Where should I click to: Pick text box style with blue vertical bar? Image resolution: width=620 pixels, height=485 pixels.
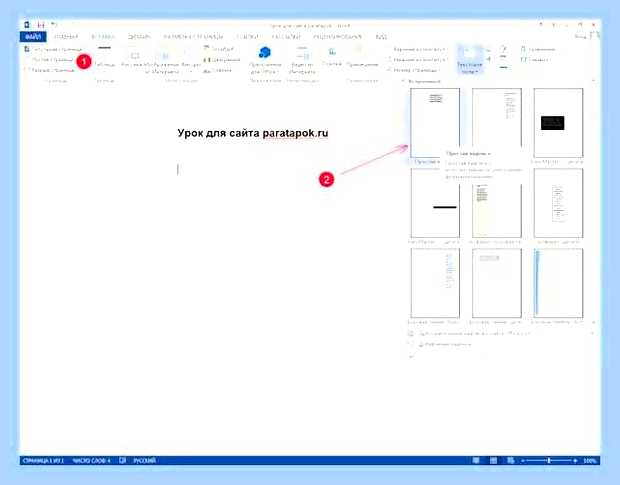558,283
